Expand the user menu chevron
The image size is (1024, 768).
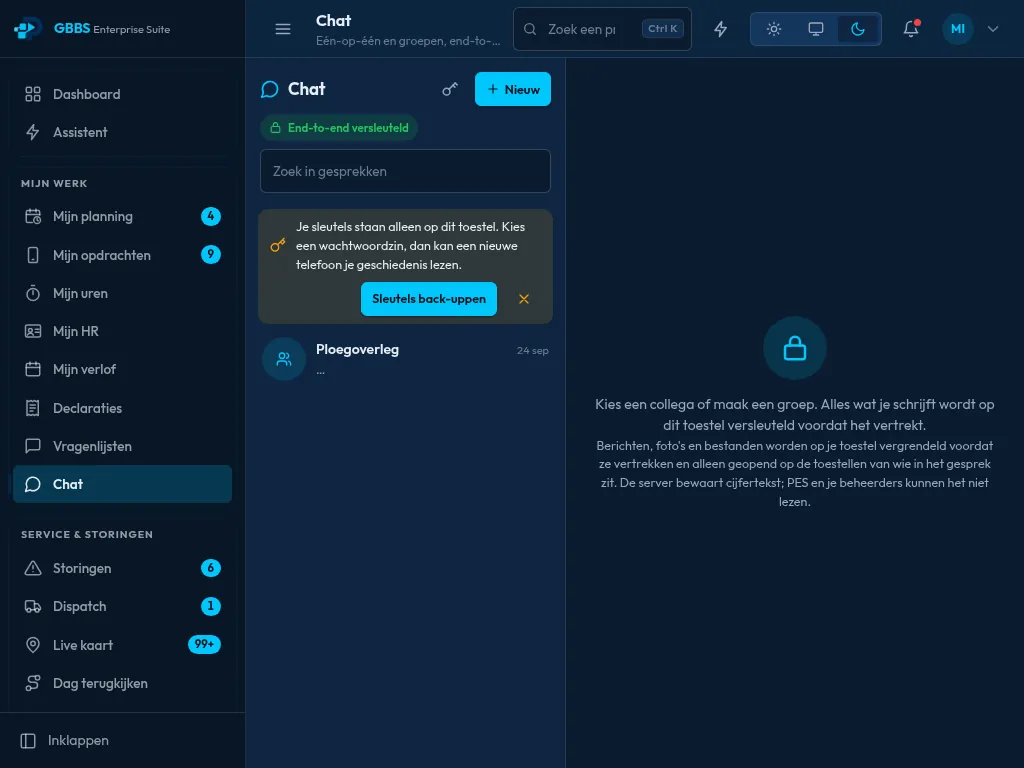coord(993,29)
